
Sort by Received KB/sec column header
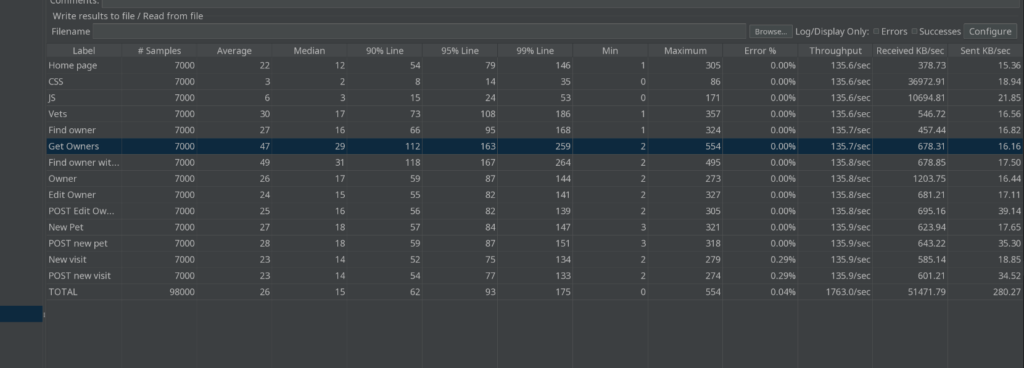click(x=910, y=50)
